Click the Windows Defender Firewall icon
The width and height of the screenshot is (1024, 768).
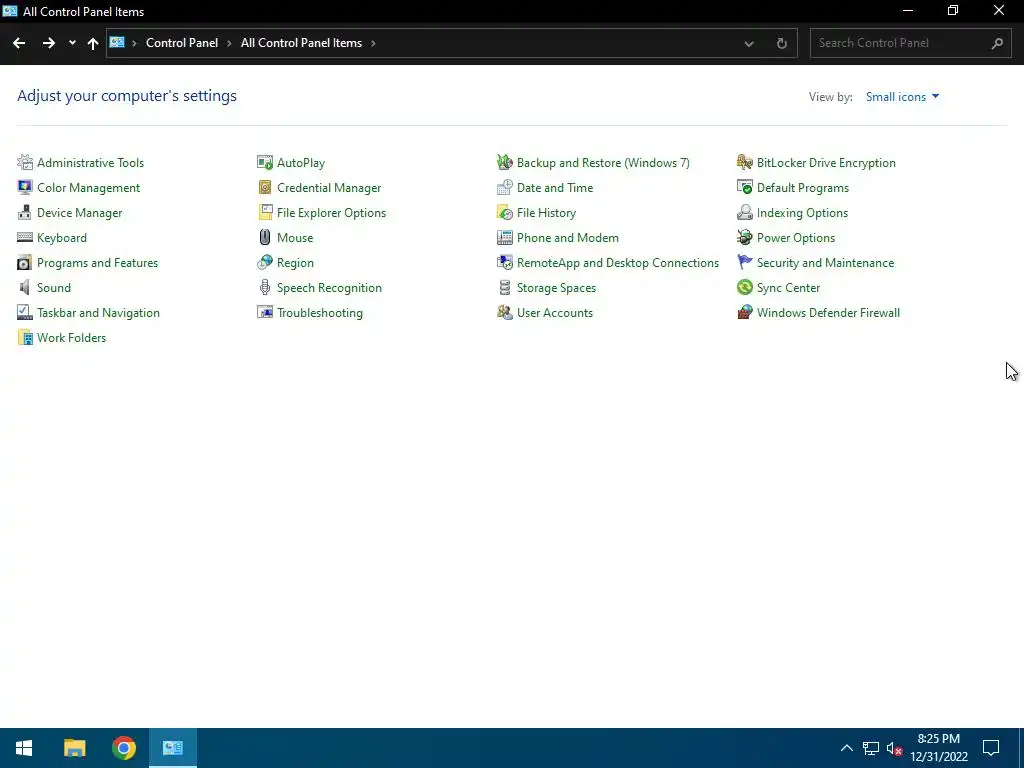744,312
